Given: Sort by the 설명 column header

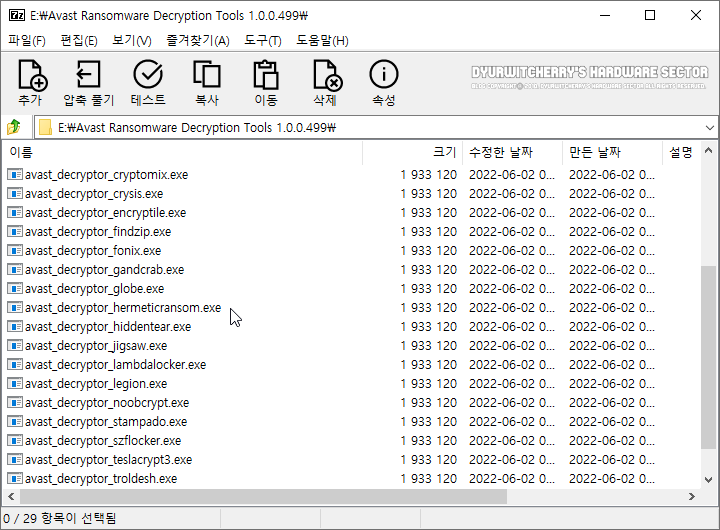Looking at the screenshot, I should (x=682, y=152).
